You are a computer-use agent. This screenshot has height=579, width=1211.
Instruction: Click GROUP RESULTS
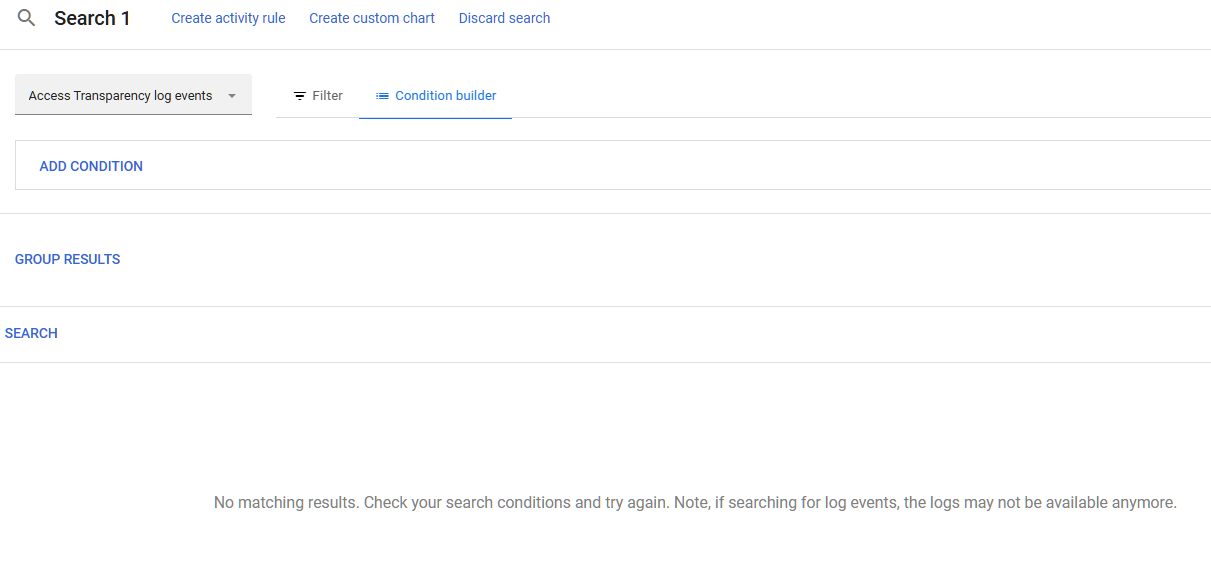pos(67,259)
